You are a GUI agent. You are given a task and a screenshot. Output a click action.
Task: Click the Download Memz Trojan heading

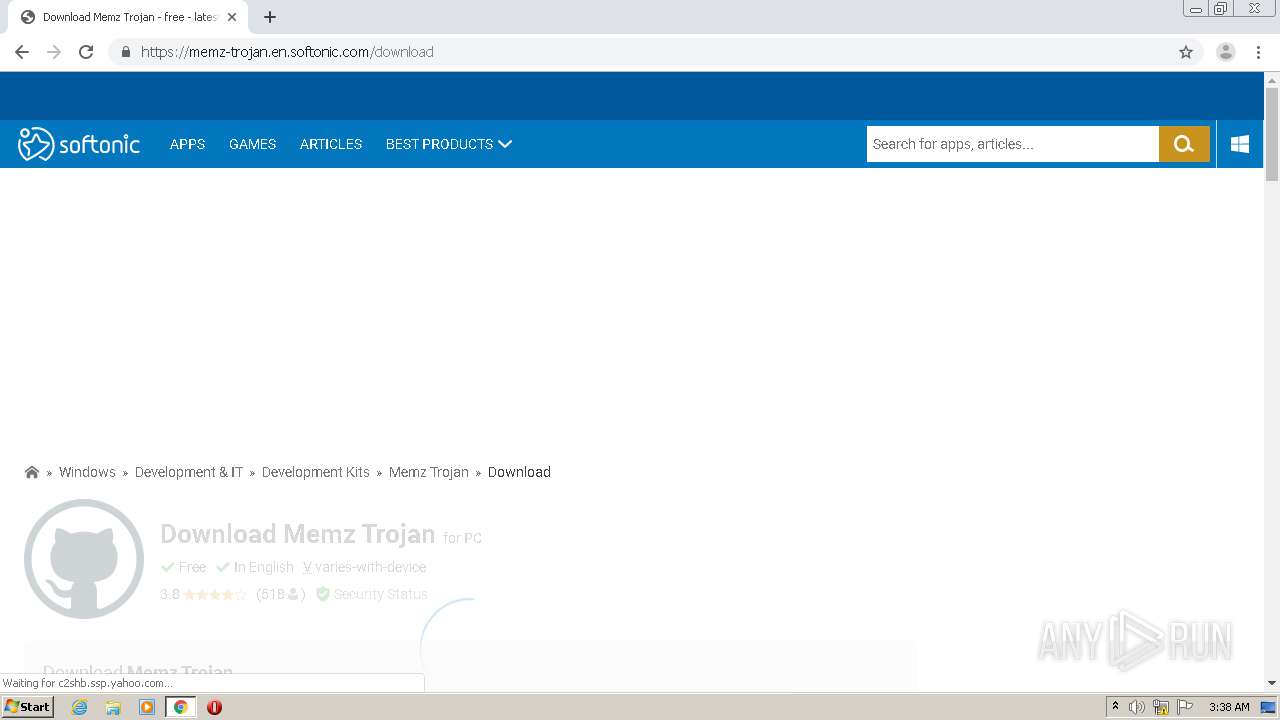297,534
